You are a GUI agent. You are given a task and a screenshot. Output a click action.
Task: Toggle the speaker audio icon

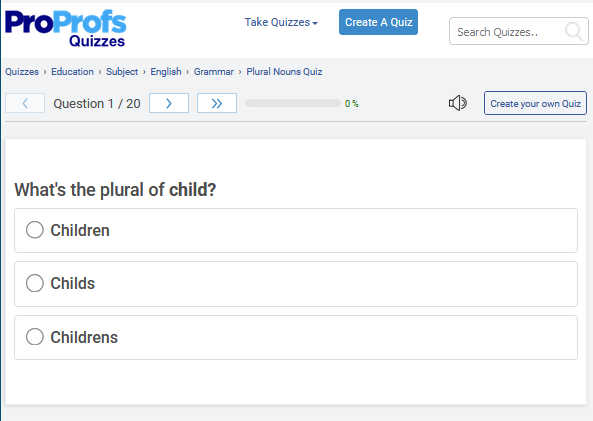tap(458, 103)
